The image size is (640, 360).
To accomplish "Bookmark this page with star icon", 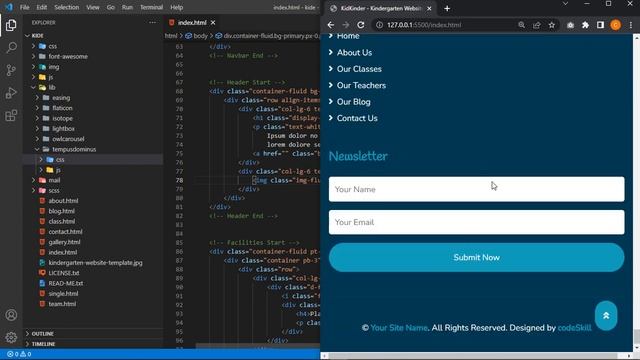I will coord(551,25).
